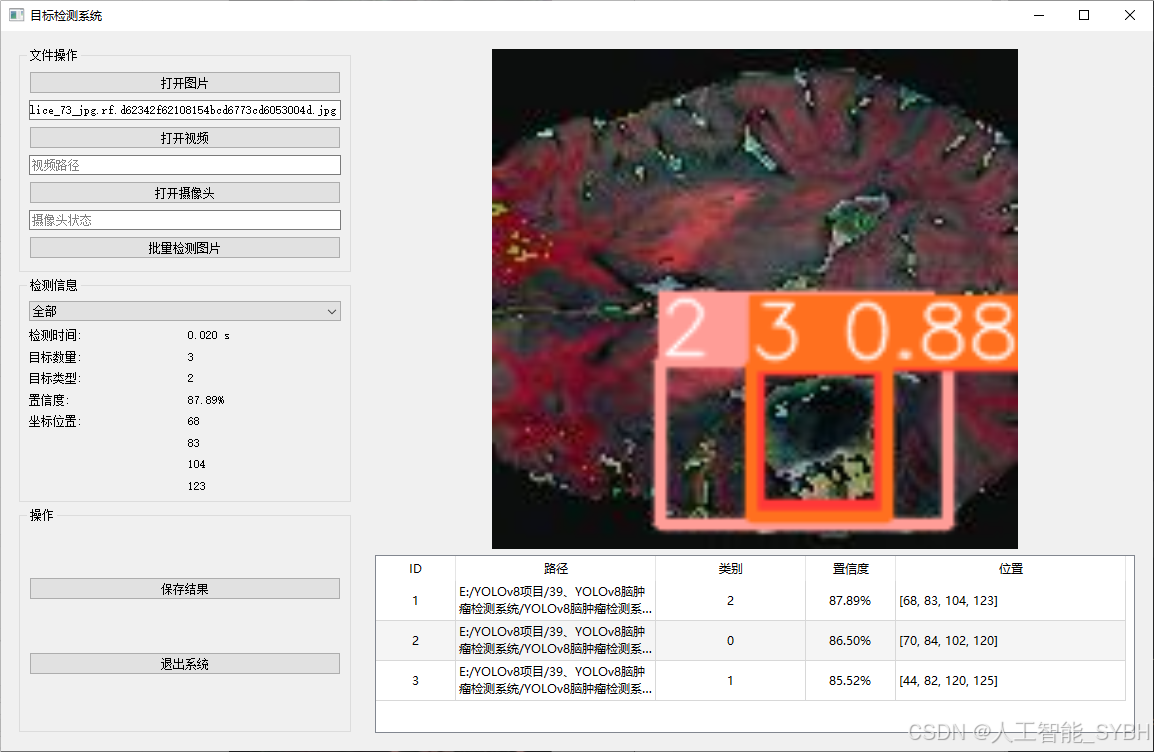1154x752 pixels.
Task: Click the coordinate value 68
Action: 194,422
